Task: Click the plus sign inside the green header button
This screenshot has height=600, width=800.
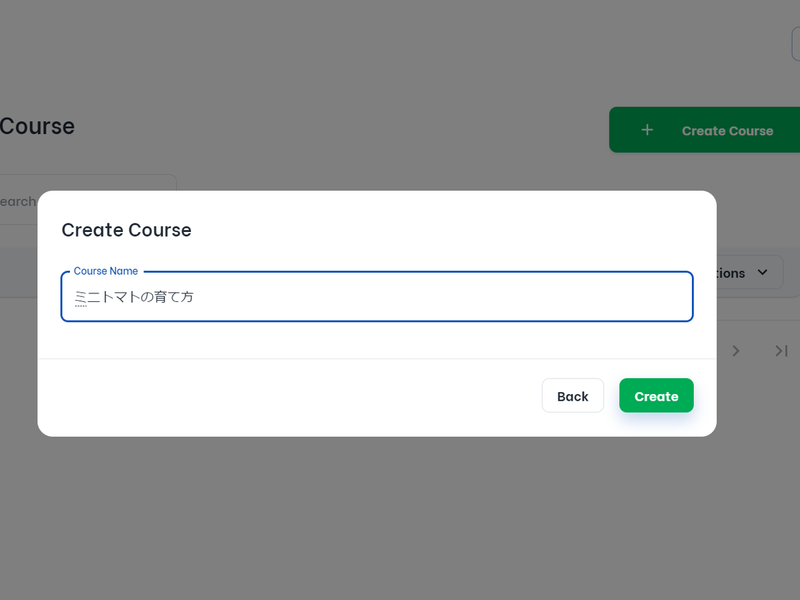Action: coord(647,130)
